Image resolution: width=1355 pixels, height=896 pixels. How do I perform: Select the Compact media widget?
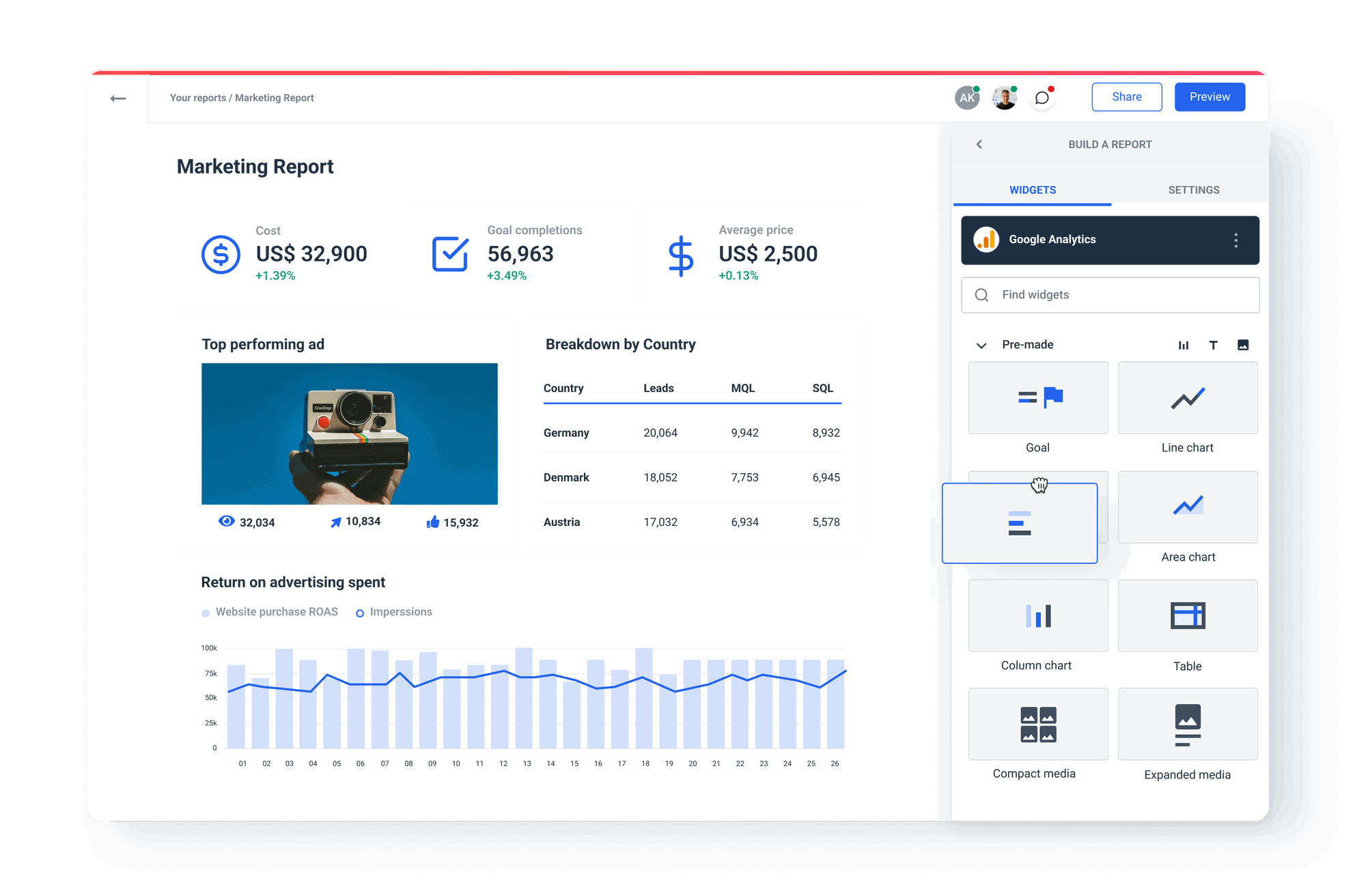pos(1037,724)
